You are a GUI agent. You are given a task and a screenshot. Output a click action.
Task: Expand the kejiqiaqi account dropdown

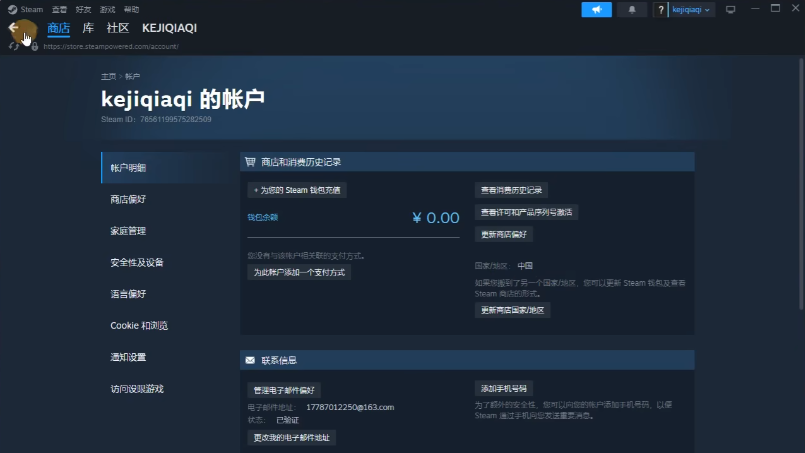pyautogui.click(x=692, y=9)
